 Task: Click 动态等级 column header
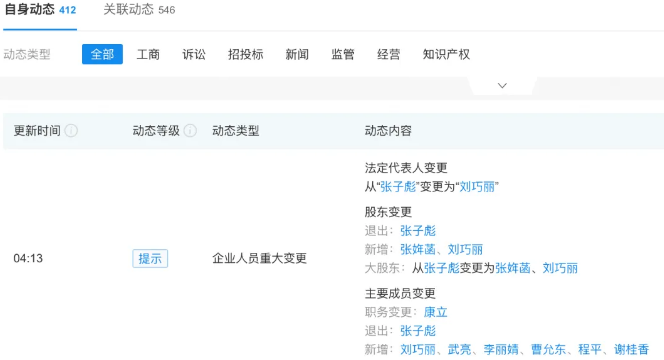point(156,131)
